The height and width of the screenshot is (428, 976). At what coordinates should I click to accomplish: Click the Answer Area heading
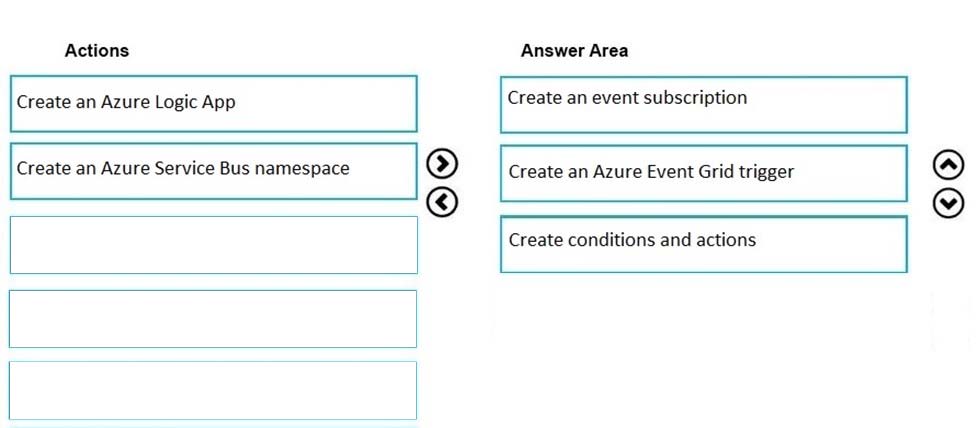tap(574, 50)
